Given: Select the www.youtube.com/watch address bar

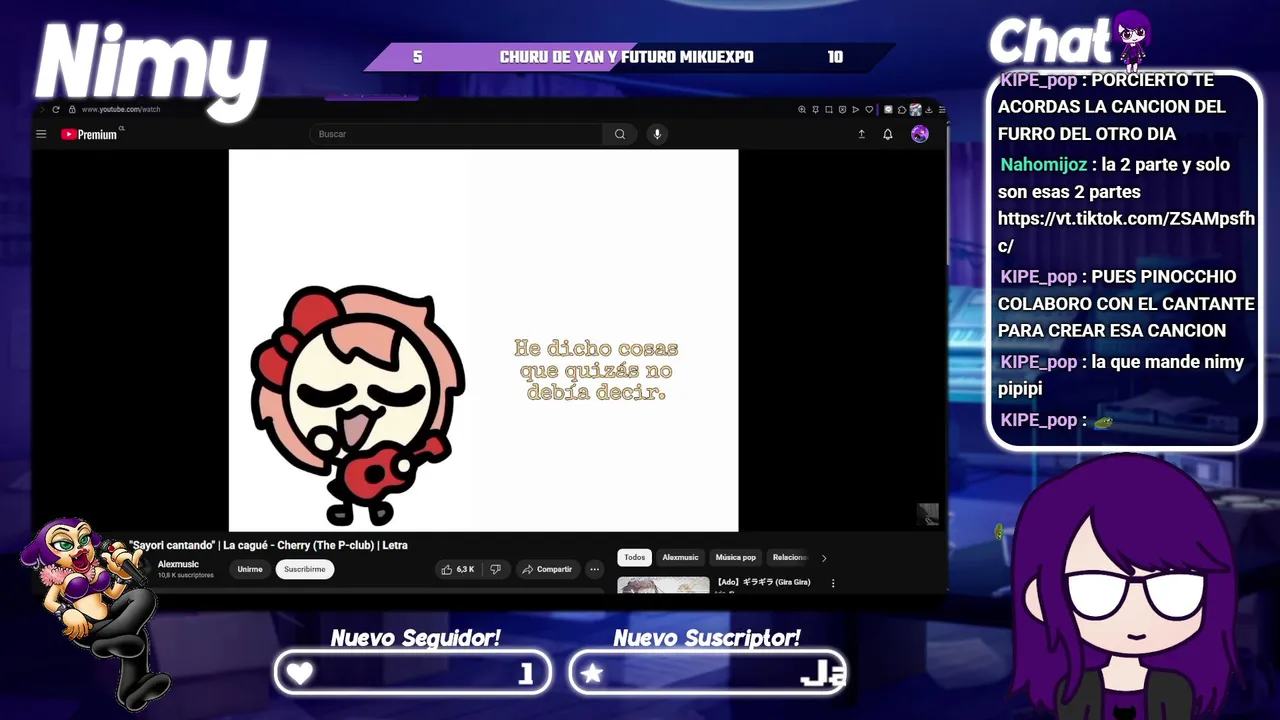Looking at the screenshot, I should point(120,109).
